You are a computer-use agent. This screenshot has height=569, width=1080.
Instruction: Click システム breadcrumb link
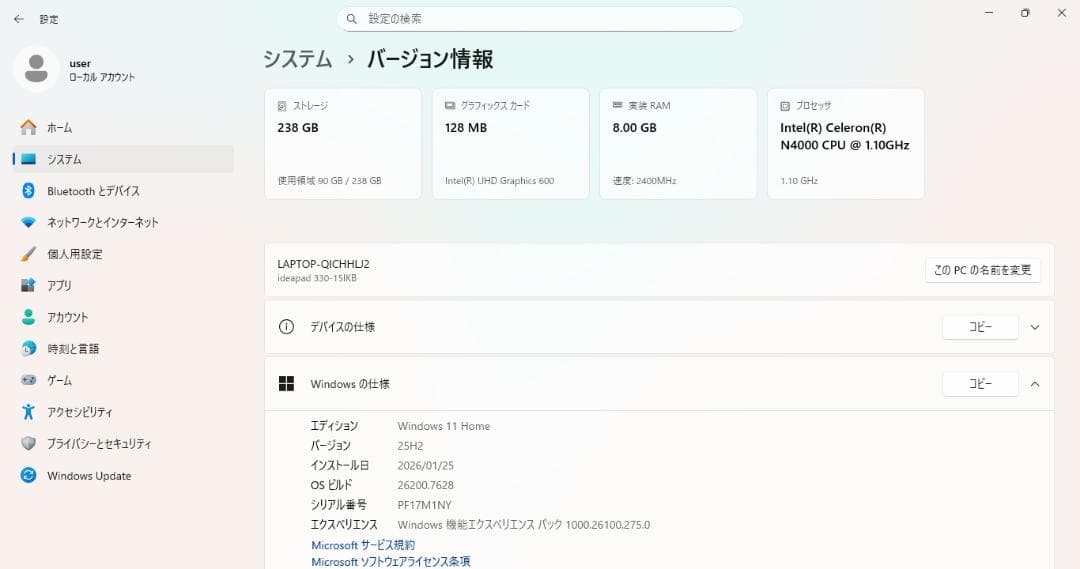pos(298,59)
